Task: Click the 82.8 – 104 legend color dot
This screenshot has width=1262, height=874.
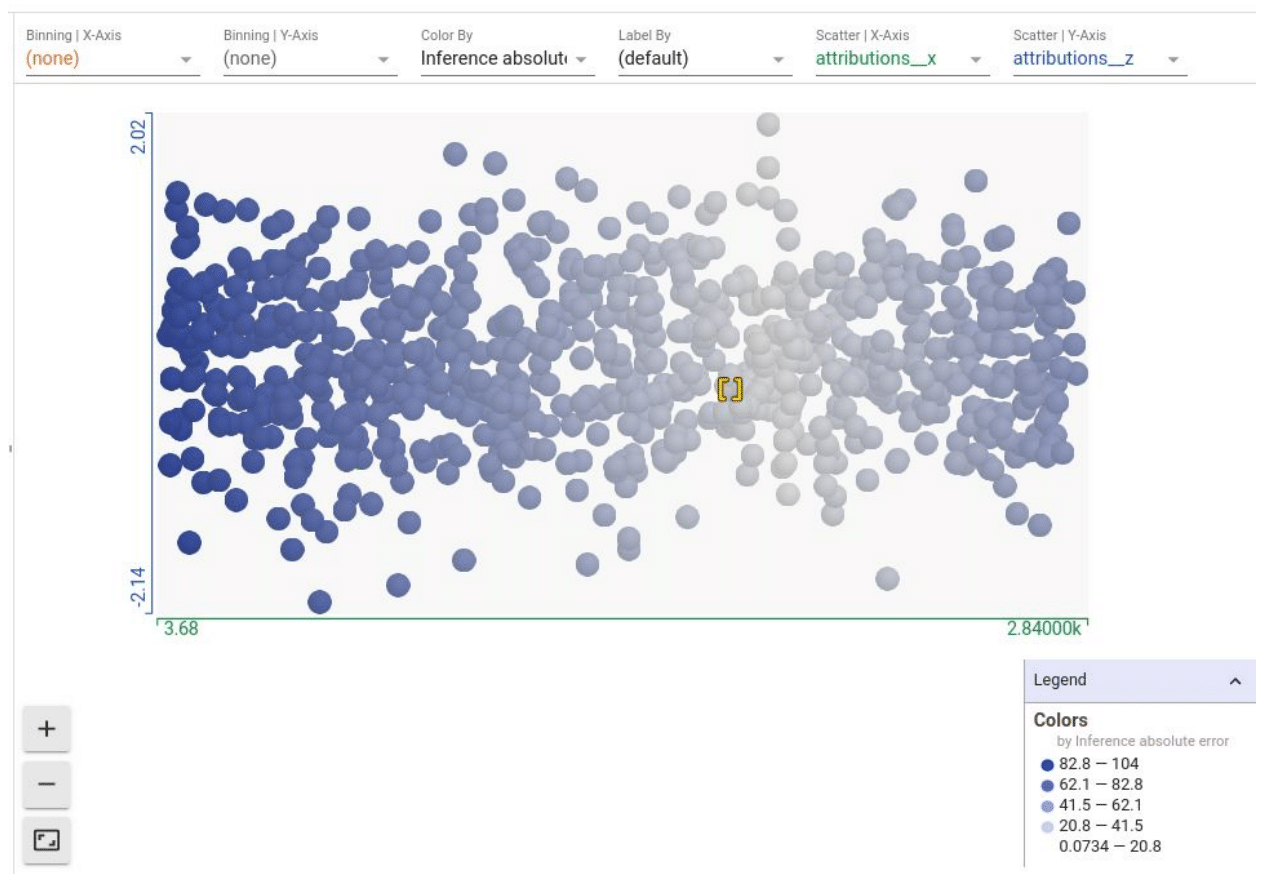Action: click(1048, 765)
